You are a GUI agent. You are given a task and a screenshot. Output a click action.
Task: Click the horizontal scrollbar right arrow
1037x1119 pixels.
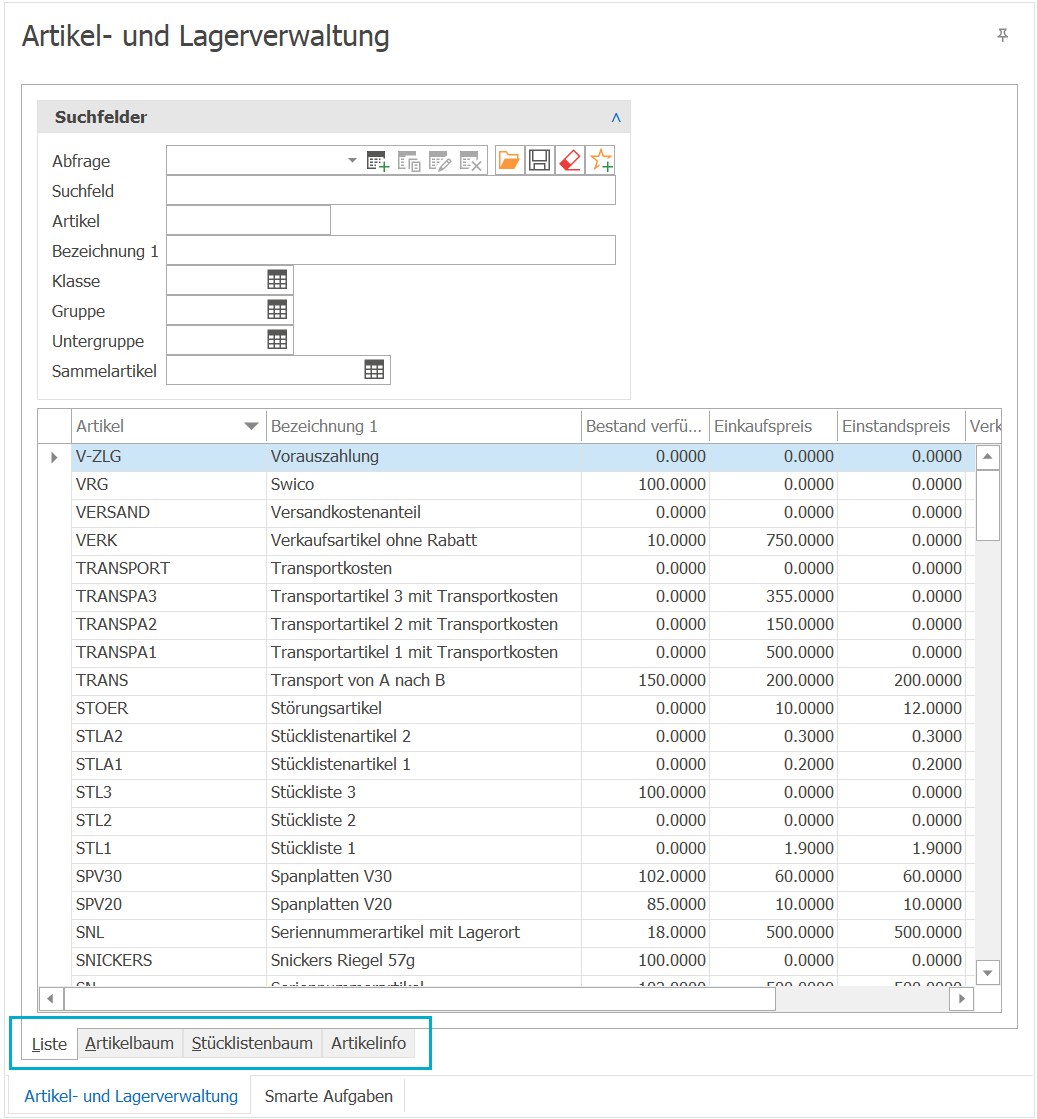(x=961, y=999)
